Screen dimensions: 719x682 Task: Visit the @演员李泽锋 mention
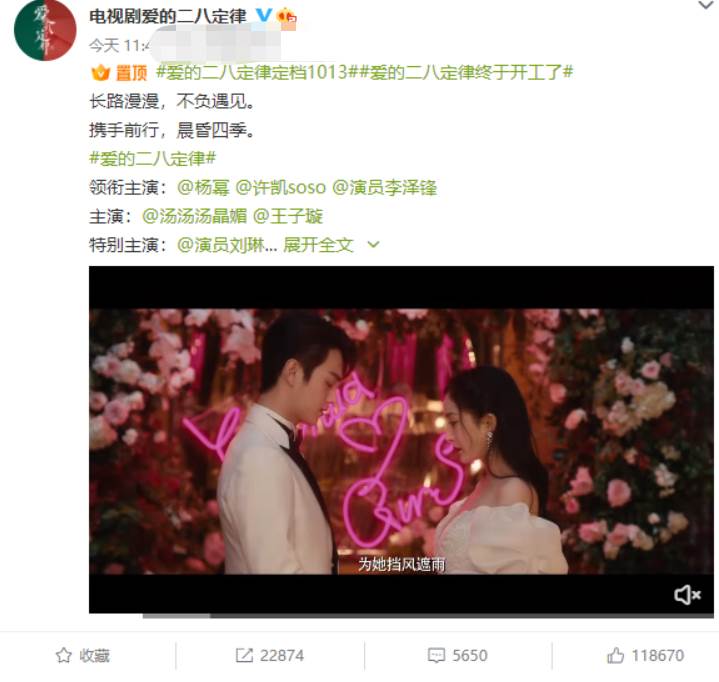[384, 188]
